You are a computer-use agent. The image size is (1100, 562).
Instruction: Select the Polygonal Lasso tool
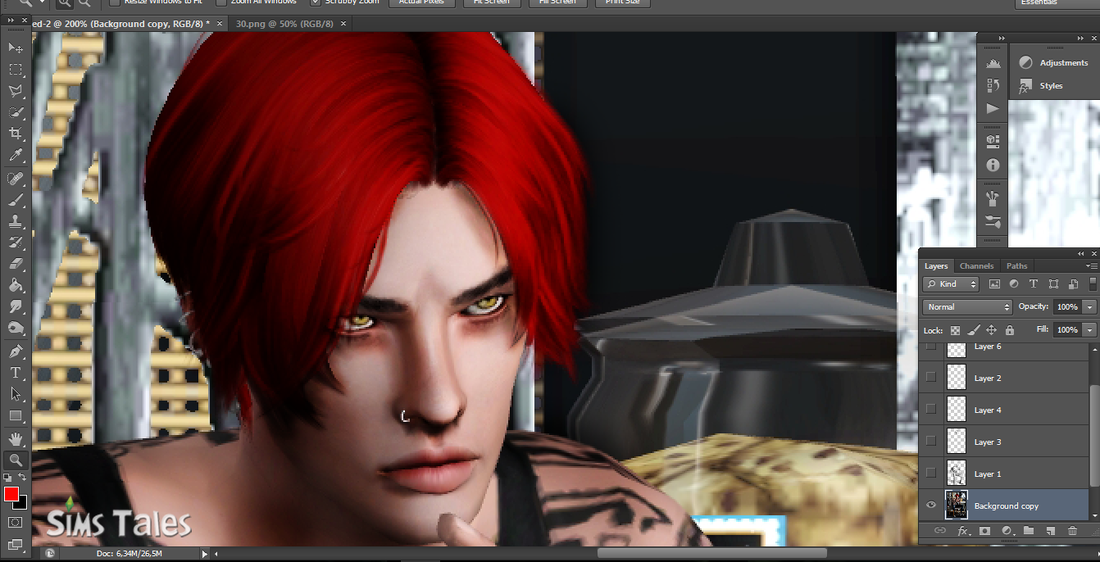coord(15,91)
